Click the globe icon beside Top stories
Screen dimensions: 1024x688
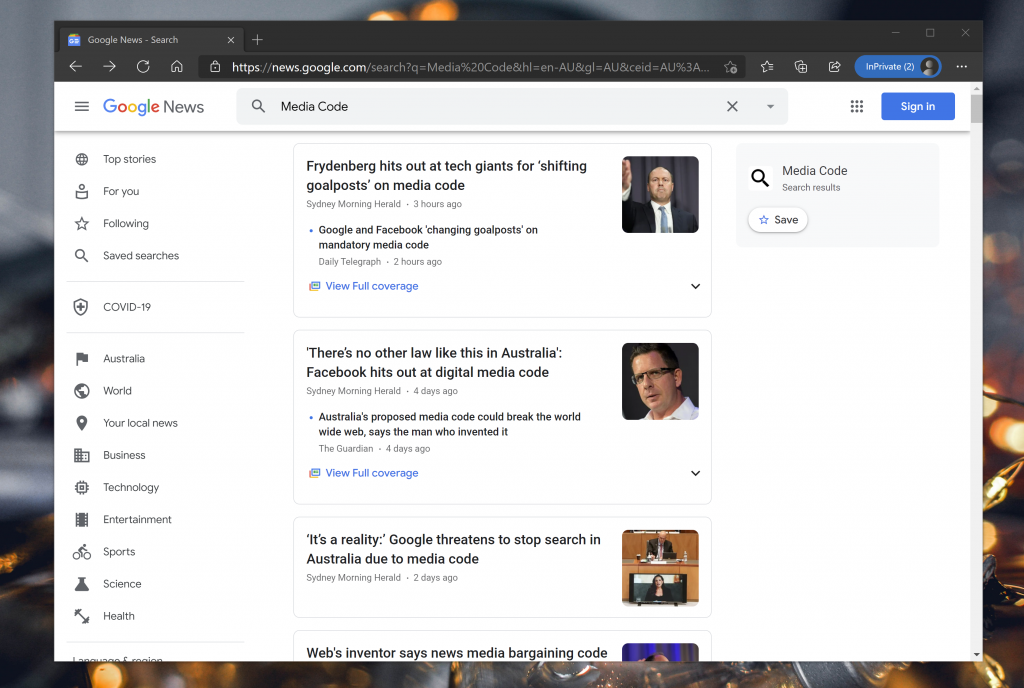point(82,159)
